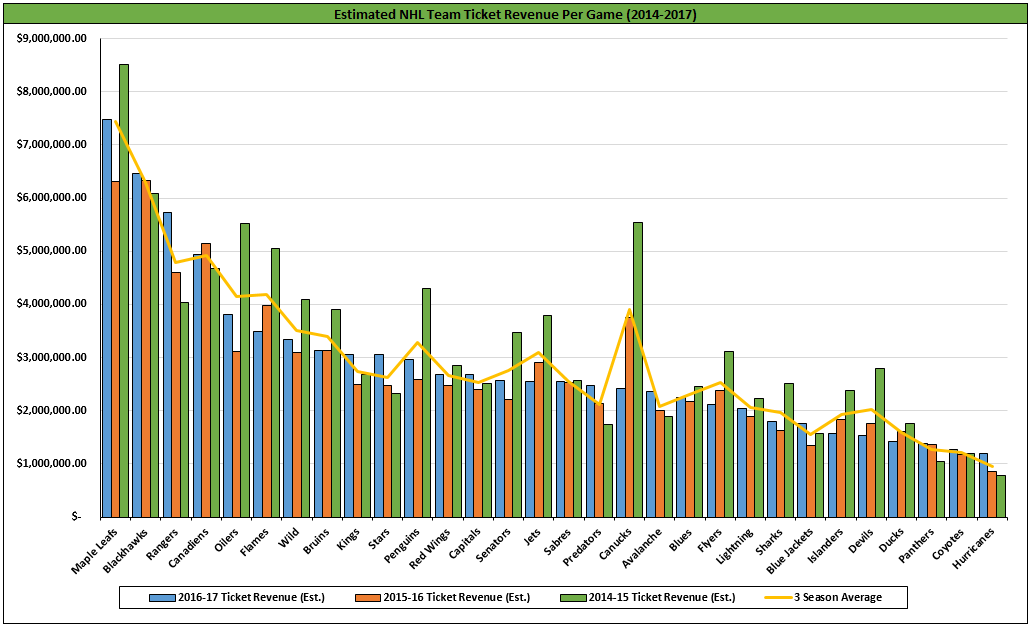
Task: Select the orange 2015-16 legend color swatch
Action: [366, 597]
